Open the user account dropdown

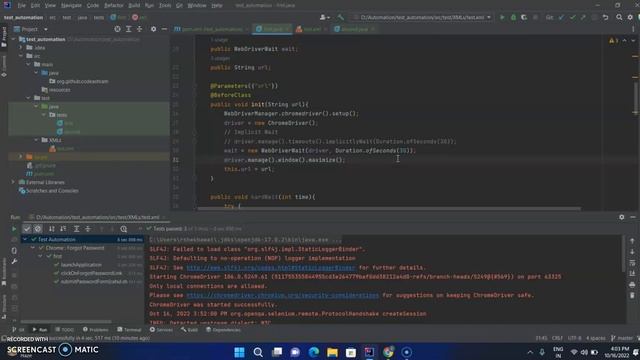coord(325,18)
